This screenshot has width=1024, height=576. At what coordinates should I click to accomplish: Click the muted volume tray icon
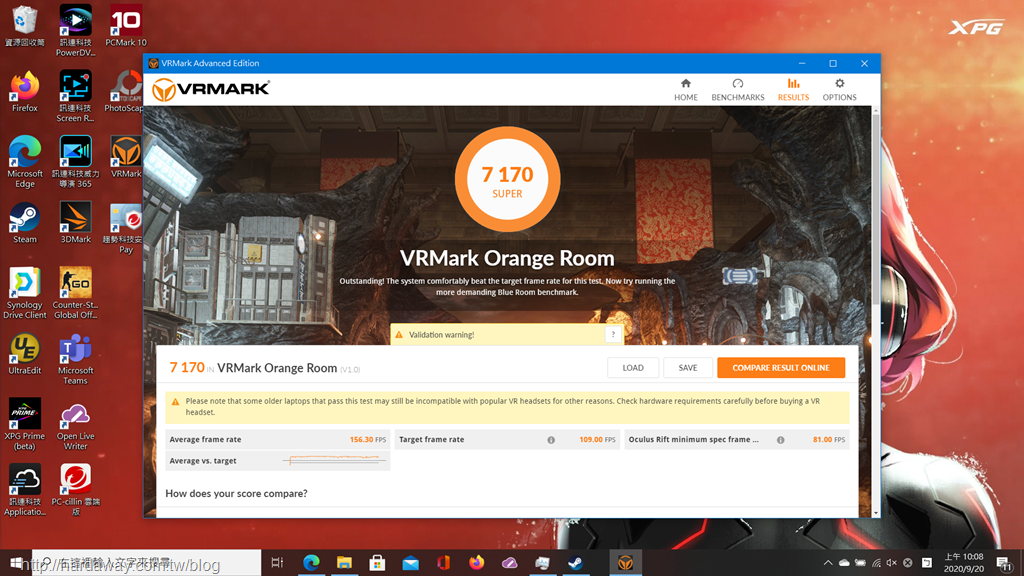(891, 562)
